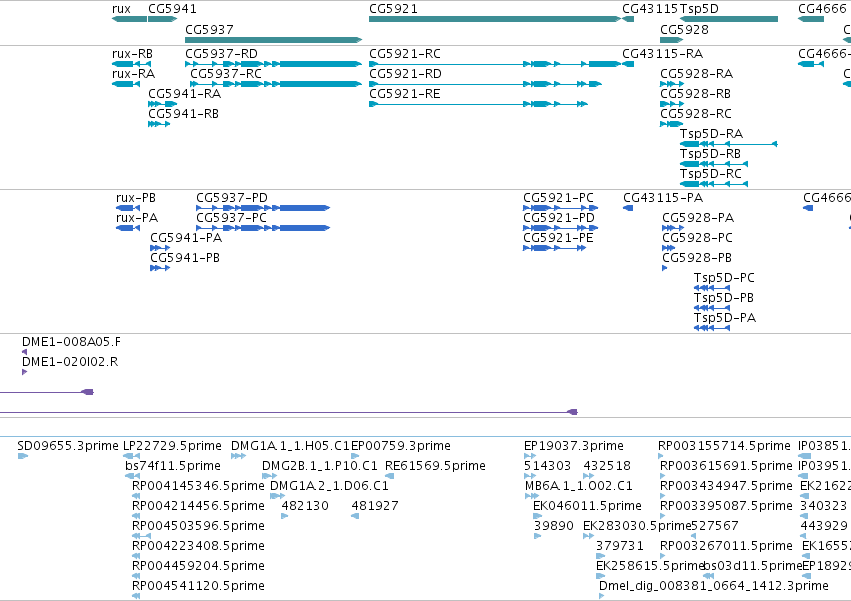Select bs74f11.5prime feature

133,476
